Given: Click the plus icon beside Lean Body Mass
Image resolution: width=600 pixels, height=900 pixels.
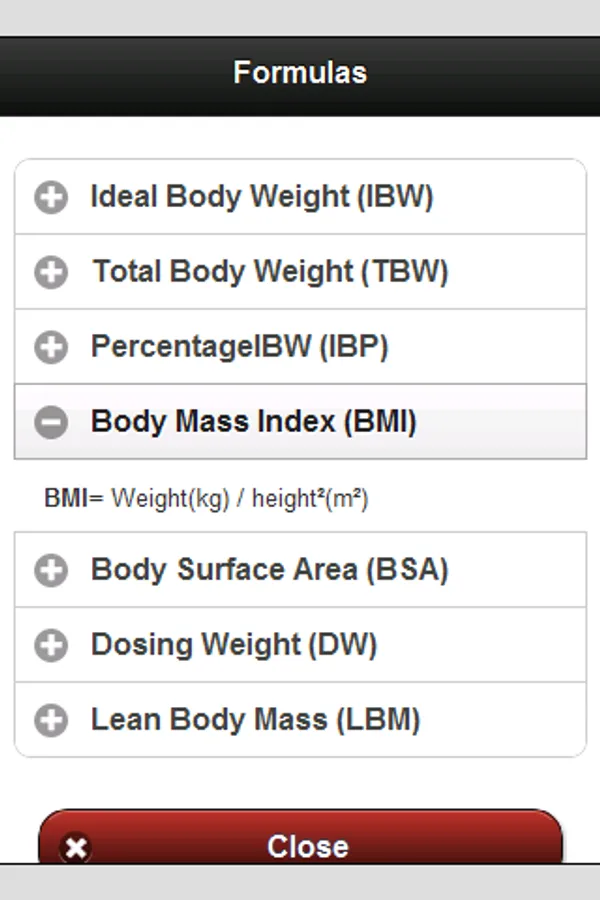Looking at the screenshot, I should 51,720.
